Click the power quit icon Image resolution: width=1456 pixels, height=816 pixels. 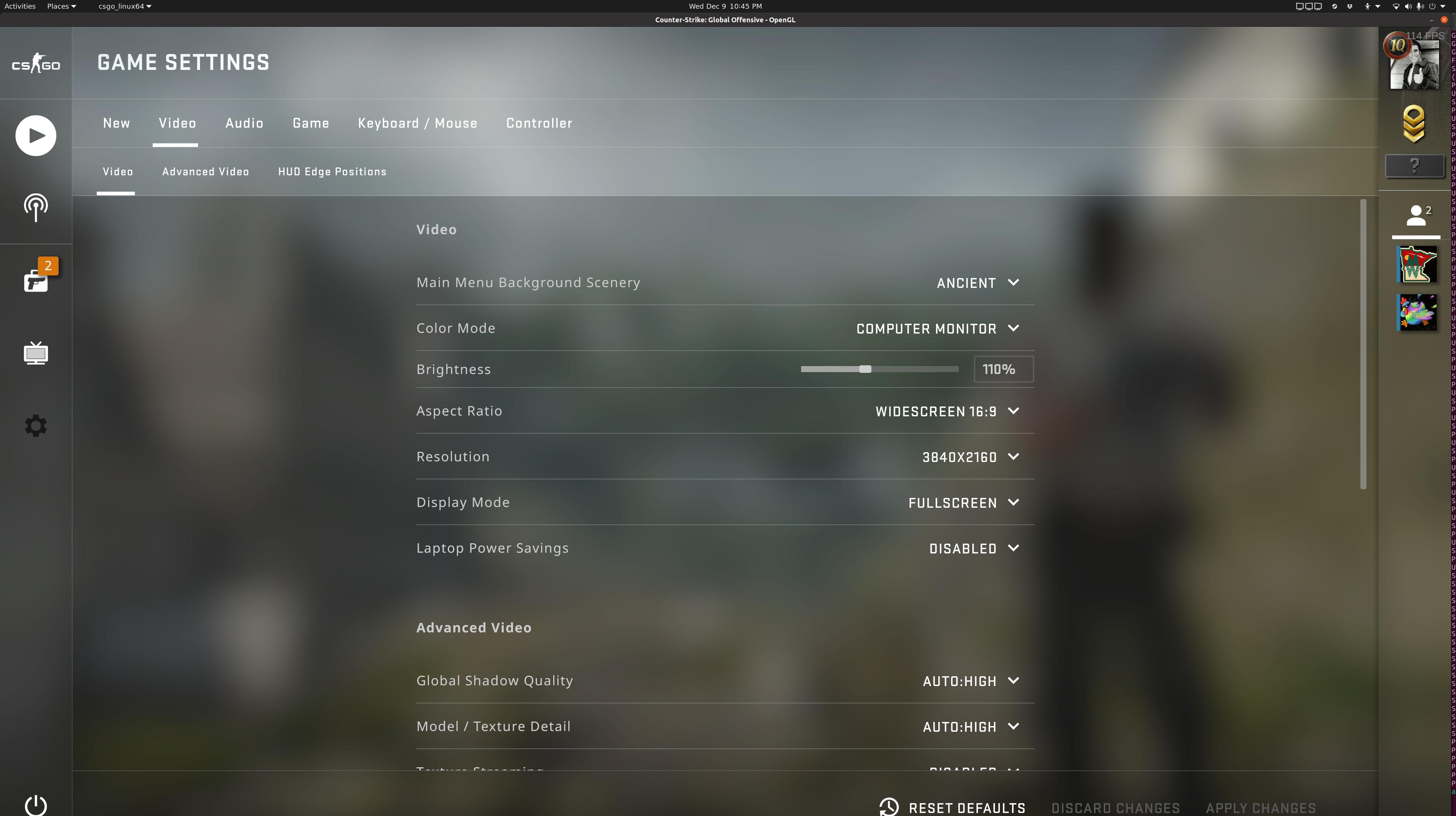(36, 805)
